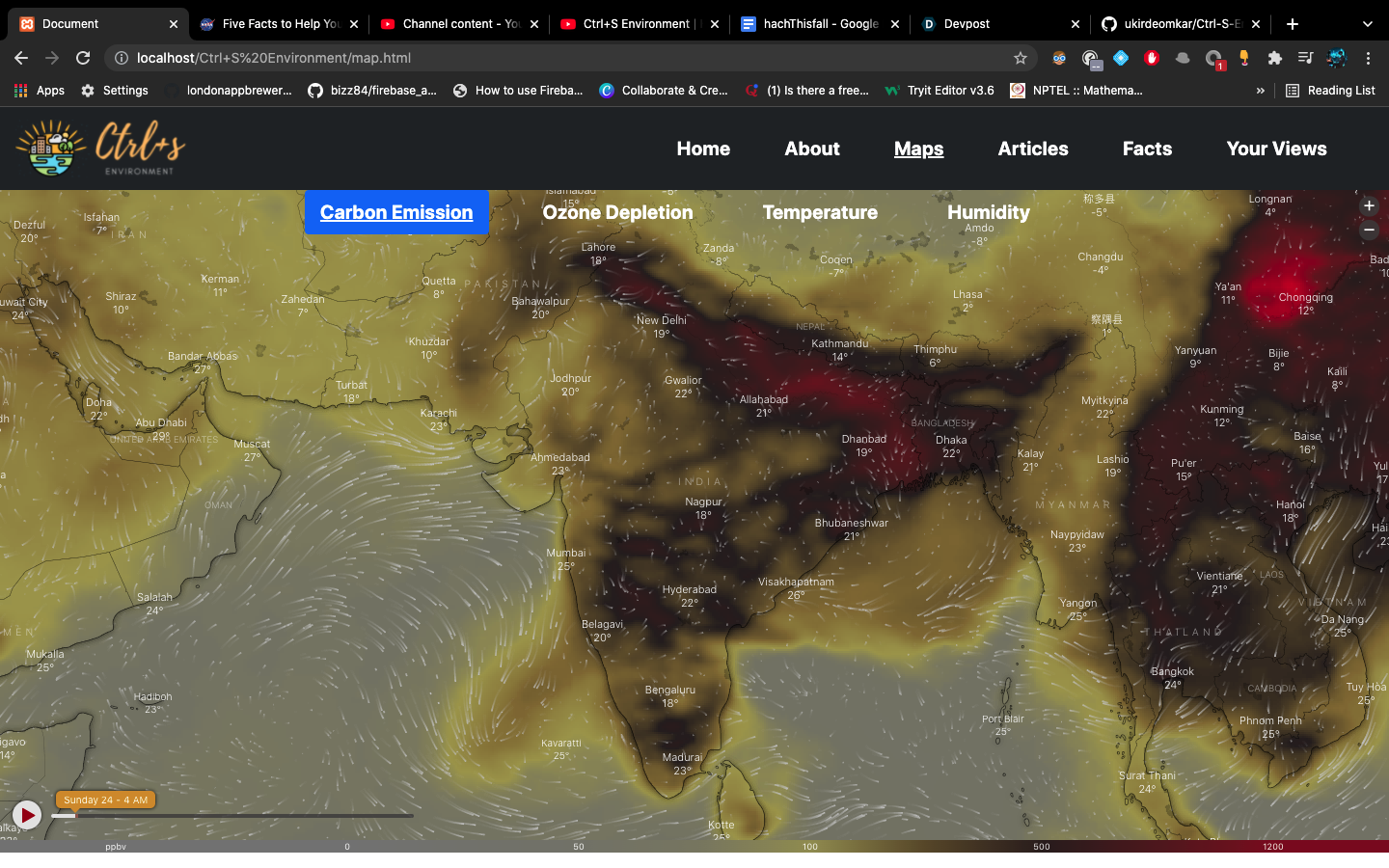Open Chrome three-dot menu

click(1368, 58)
